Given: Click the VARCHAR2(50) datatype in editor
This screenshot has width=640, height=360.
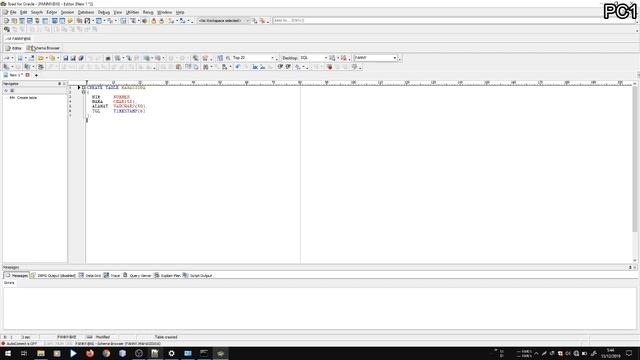Looking at the screenshot, I should coord(129,106).
